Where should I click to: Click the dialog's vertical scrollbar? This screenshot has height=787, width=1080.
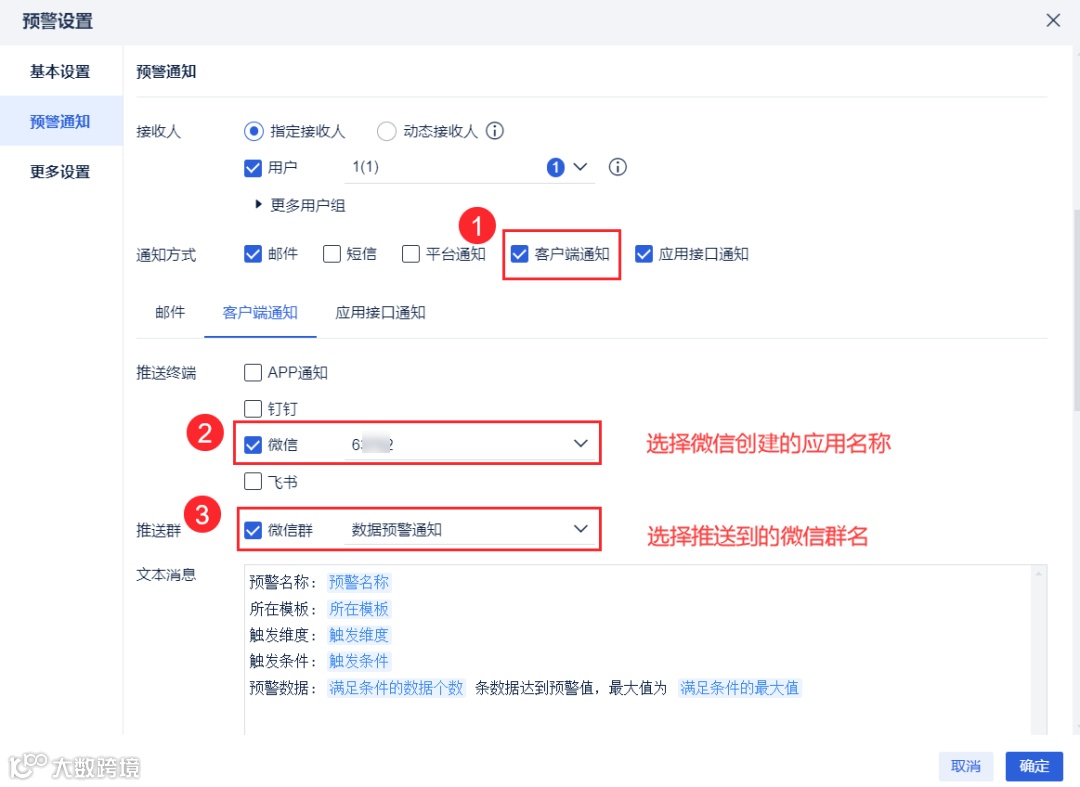tap(1076, 310)
